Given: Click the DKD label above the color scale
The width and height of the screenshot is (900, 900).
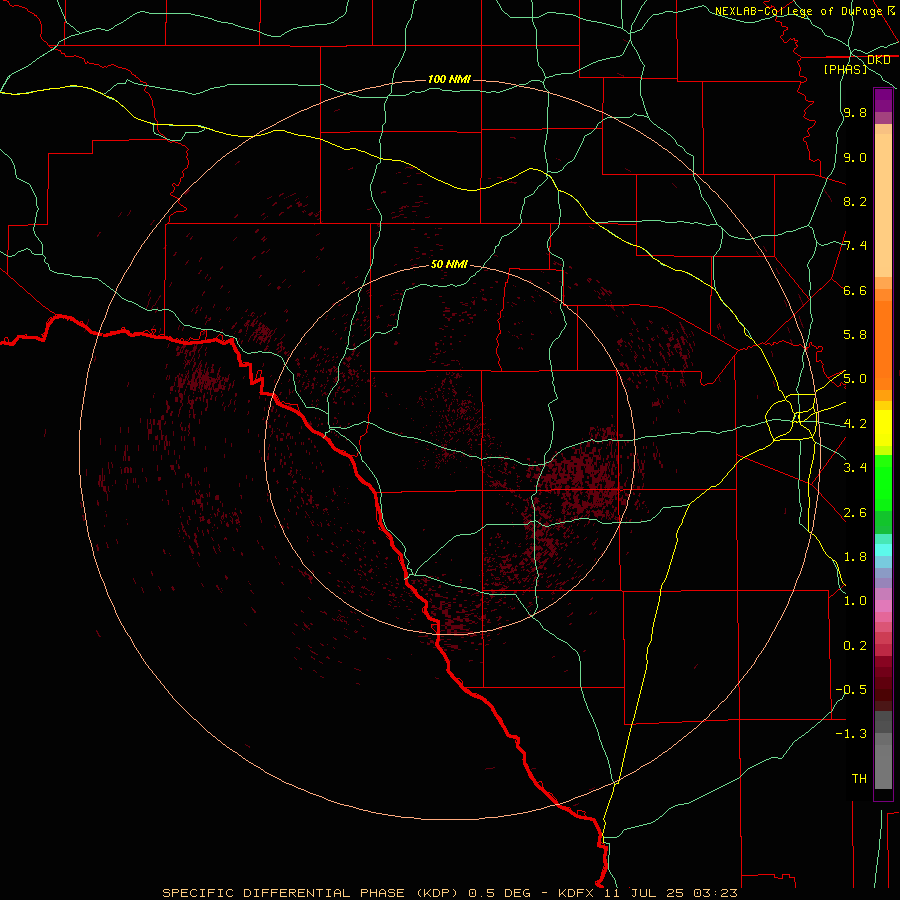Looking at the screenshot, I should pyautogui.click(x=878, y=60).
